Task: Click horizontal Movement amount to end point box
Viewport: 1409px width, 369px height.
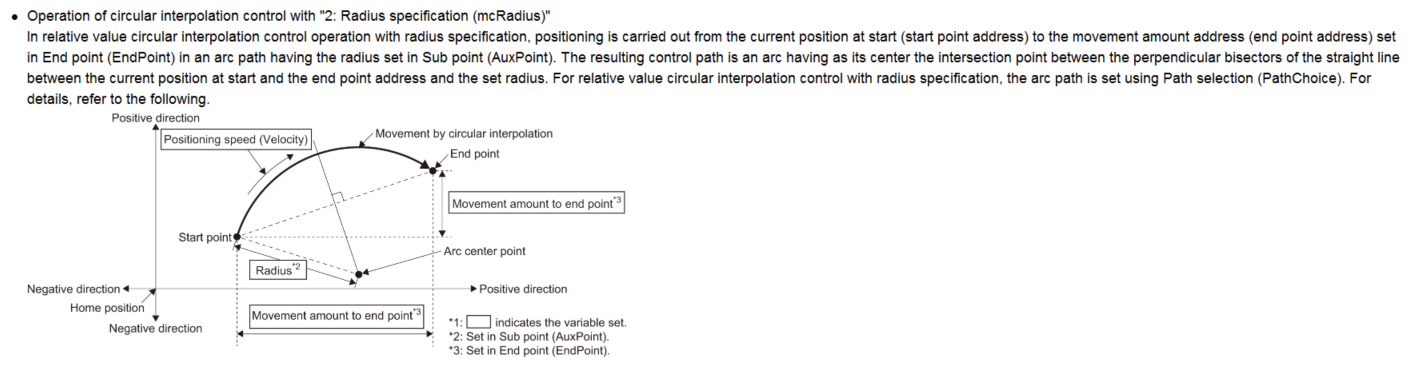Action: (336, 316)
